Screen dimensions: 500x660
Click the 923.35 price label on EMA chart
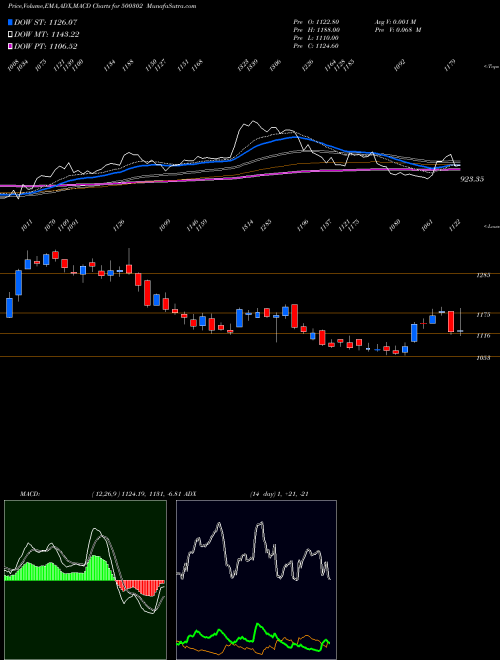coord(472,179)
